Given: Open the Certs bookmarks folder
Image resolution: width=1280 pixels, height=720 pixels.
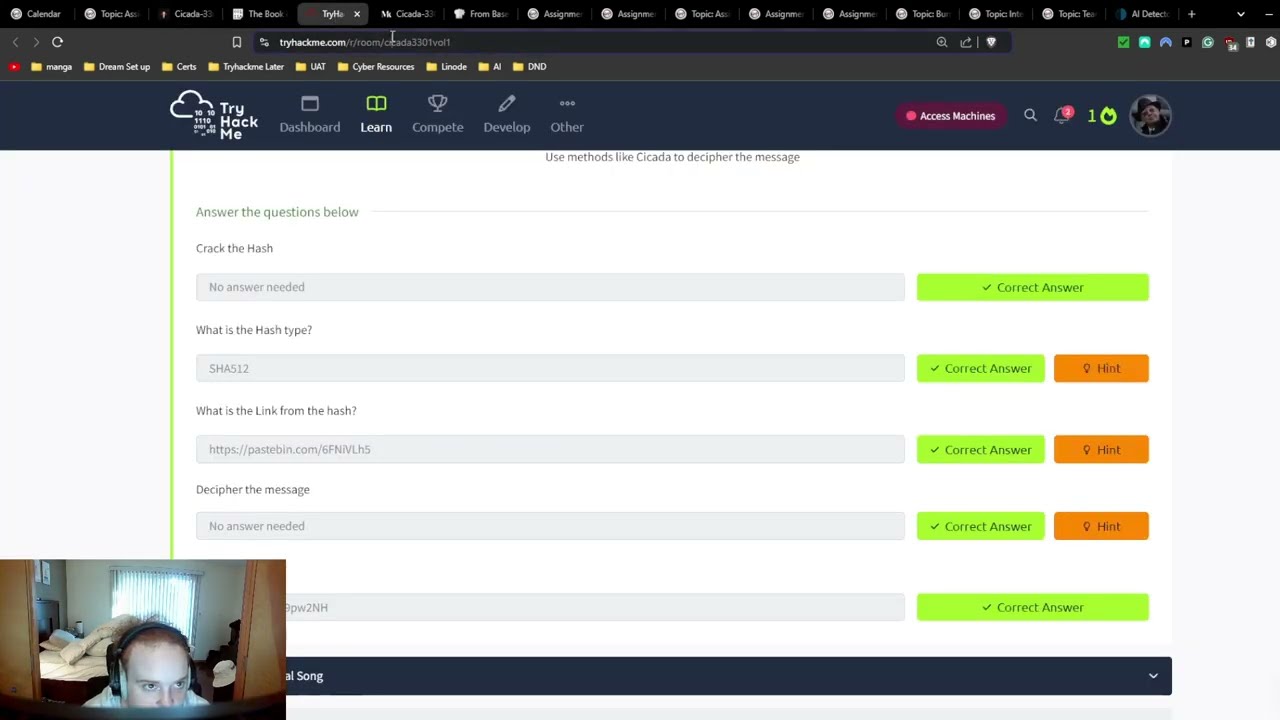Looking at the screenshot, I should point(179,67).
